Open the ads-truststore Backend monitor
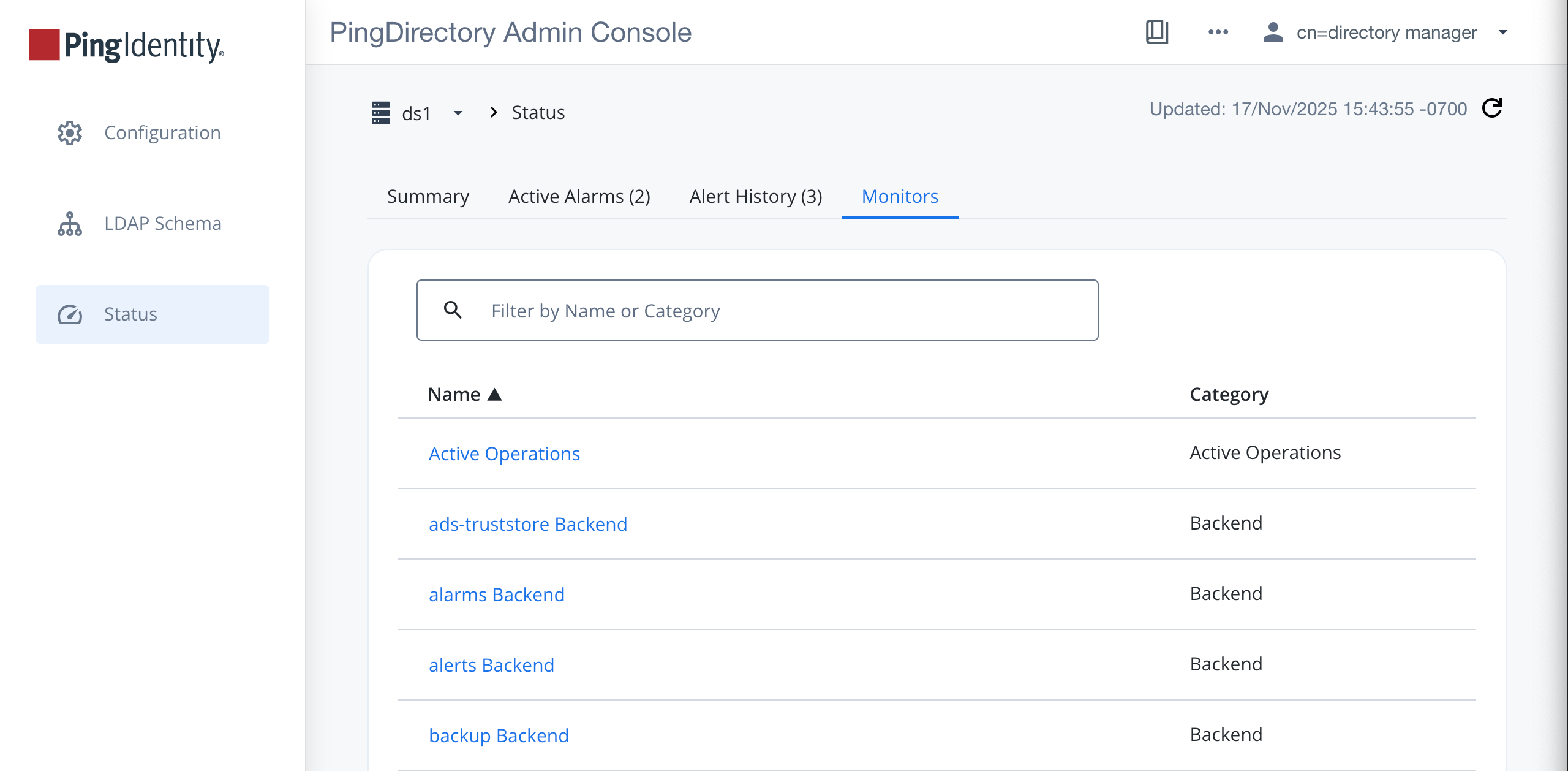The height and width of the screenshot is (771, 1568). pos(528,524)
